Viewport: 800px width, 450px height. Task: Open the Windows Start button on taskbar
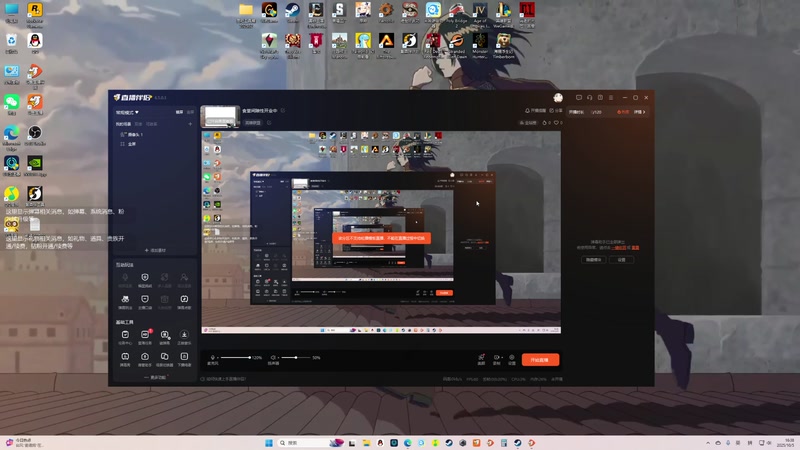click(x=269, y=443)
